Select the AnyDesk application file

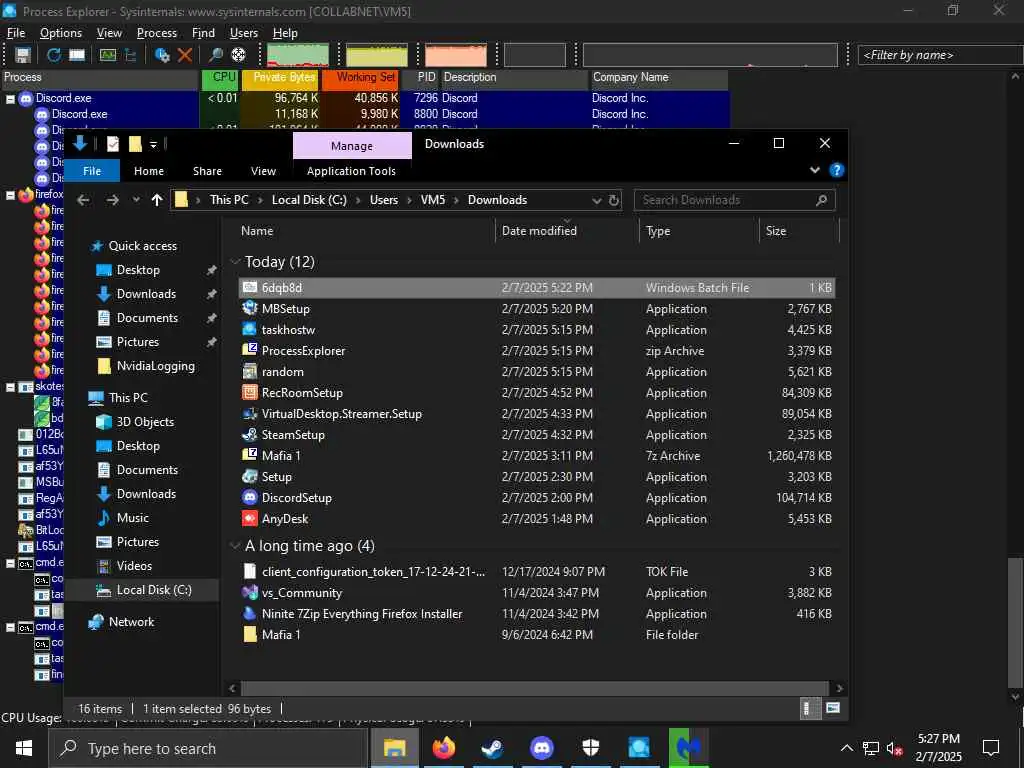(x=537, y=519)
